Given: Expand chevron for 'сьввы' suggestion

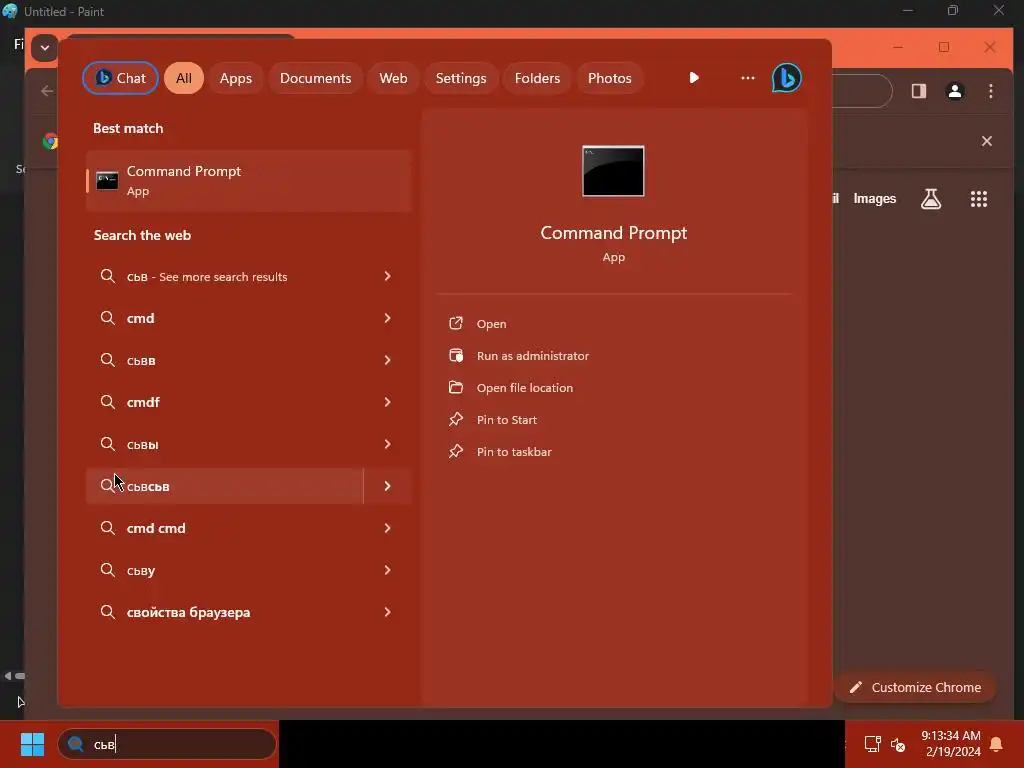Looking at the screenshot, I should coord(387,444).
